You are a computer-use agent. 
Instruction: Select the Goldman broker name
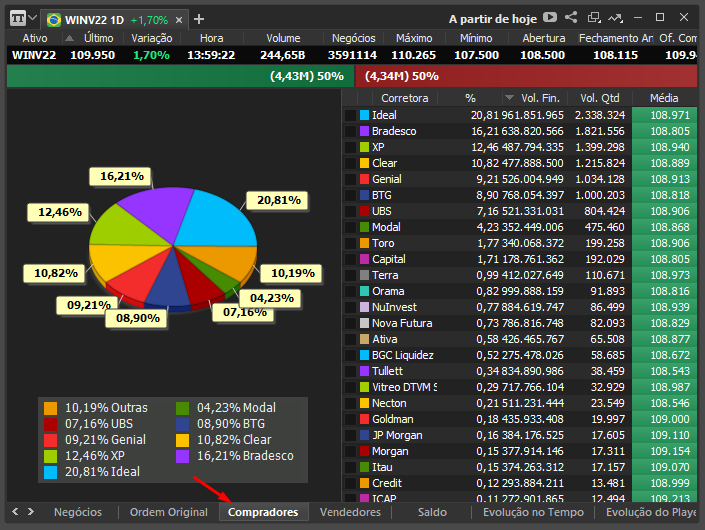tap(393, 419)
